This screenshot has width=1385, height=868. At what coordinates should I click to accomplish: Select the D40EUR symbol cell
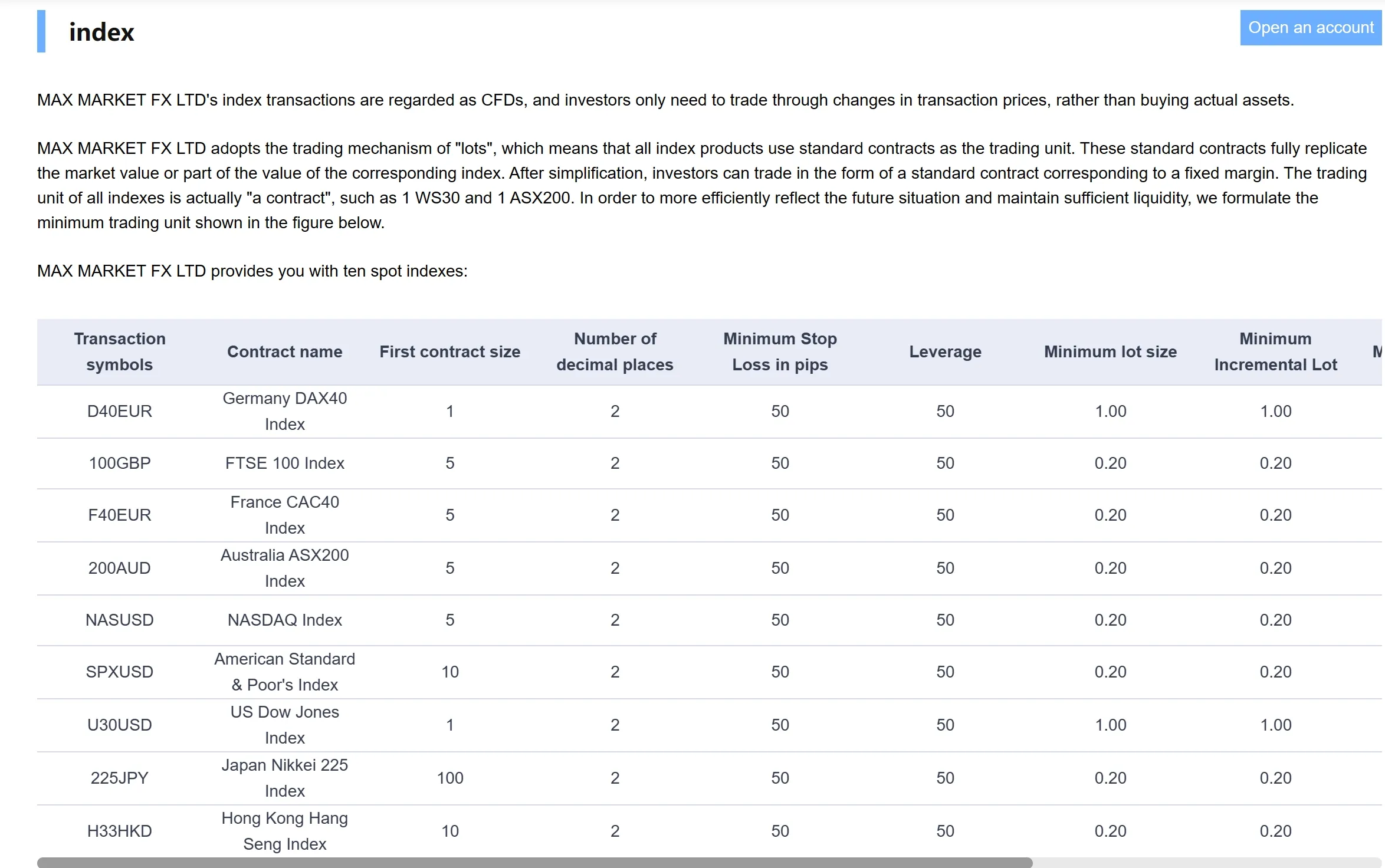[120, 411]
